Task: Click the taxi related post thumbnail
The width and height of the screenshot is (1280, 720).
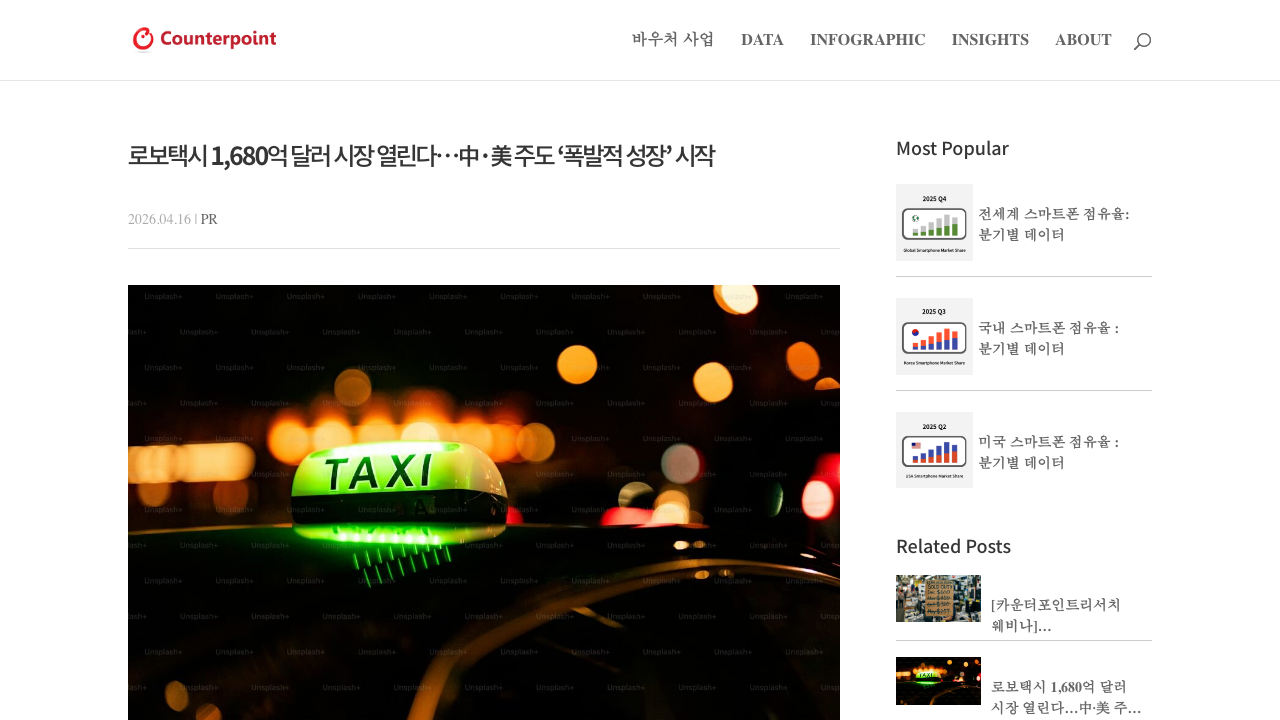Action: click(x=938, y=681)
